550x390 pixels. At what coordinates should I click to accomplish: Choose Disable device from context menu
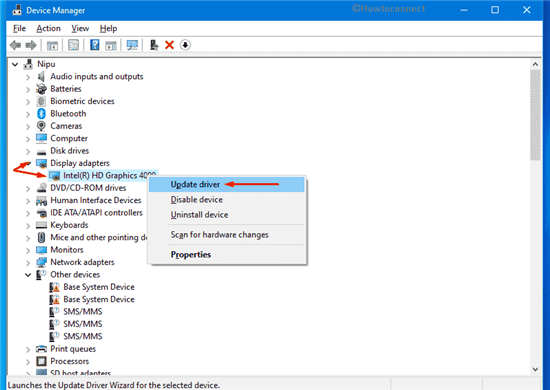(227, 200)
